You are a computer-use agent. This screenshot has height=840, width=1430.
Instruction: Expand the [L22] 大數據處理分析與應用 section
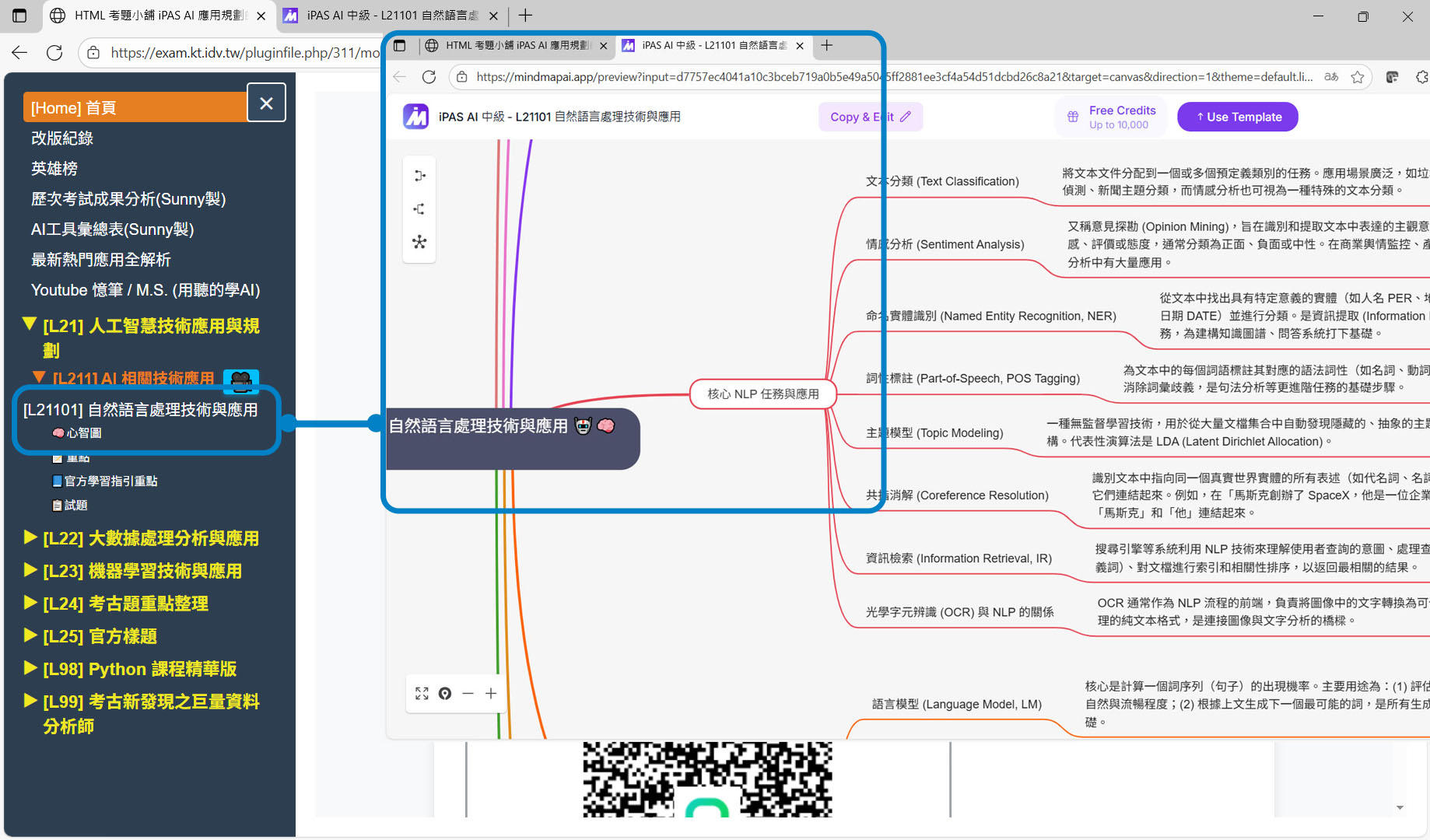click(30, 537)
